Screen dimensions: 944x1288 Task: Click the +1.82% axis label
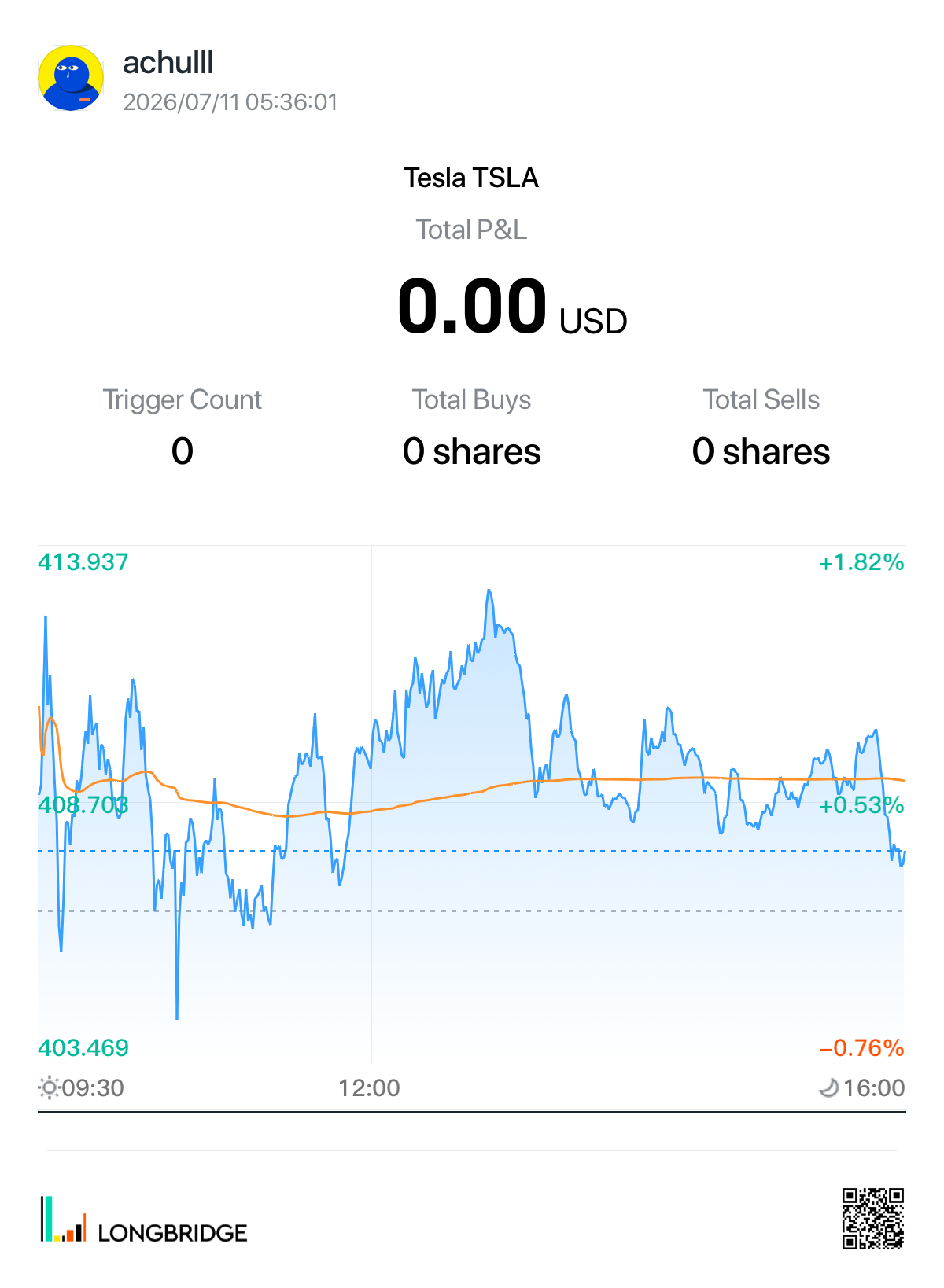[x=861, y=562]
